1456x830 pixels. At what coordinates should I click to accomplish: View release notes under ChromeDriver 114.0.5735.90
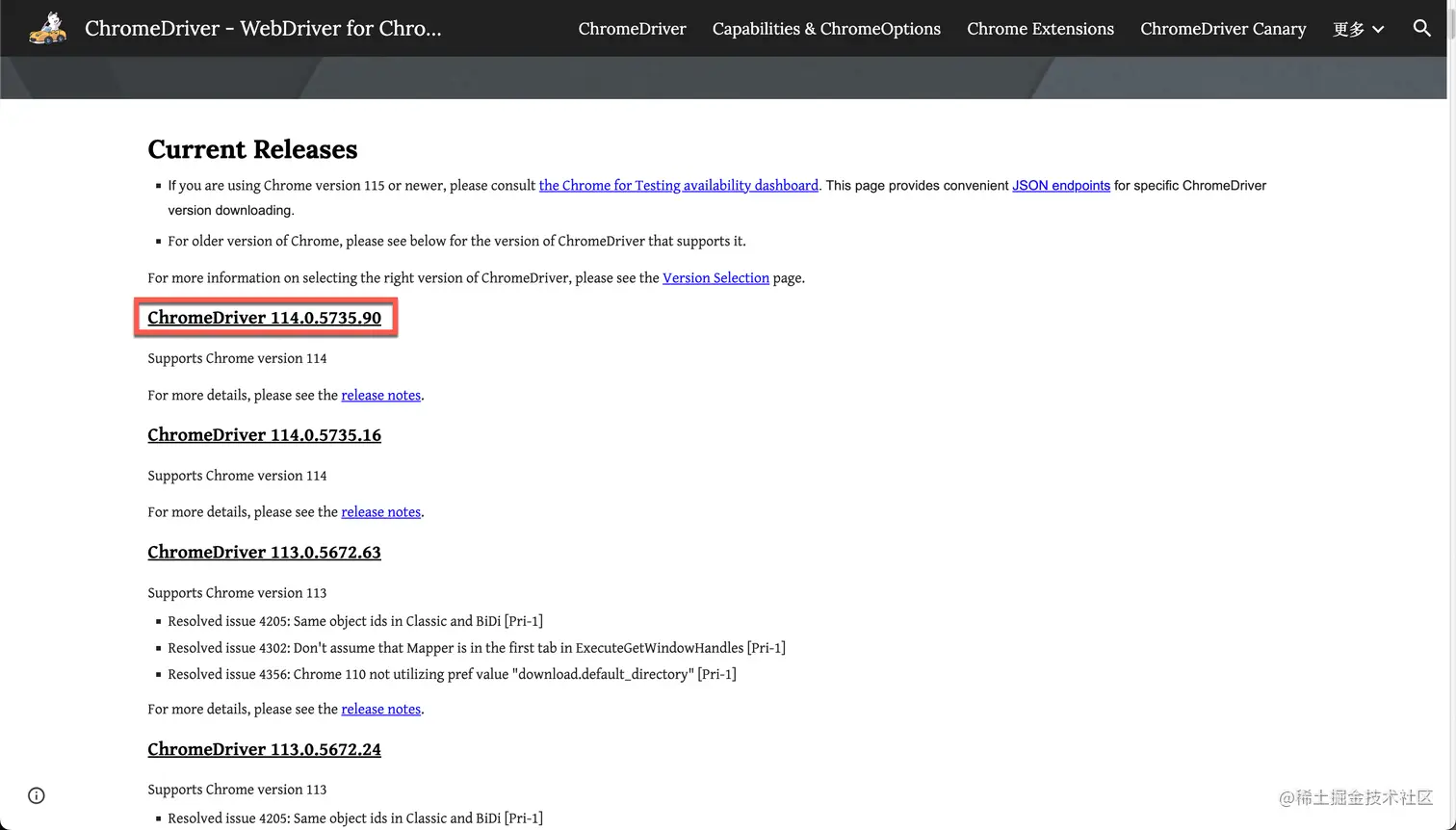(x=380, y=395)
